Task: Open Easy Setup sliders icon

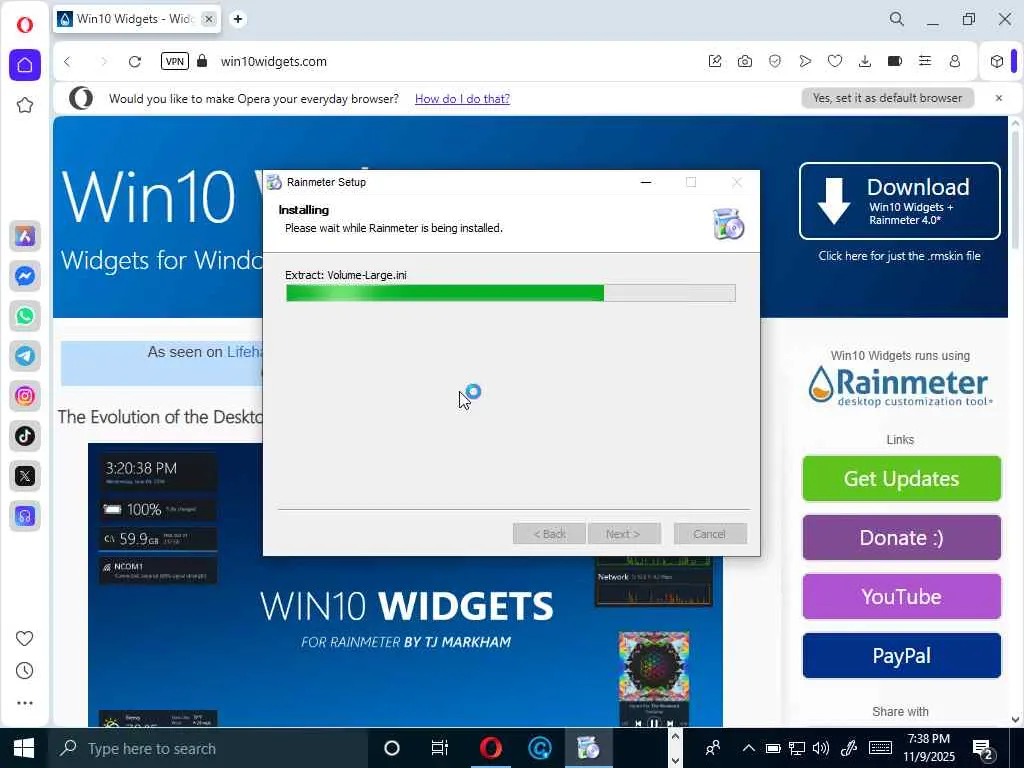Action: (x=925, y=61)
